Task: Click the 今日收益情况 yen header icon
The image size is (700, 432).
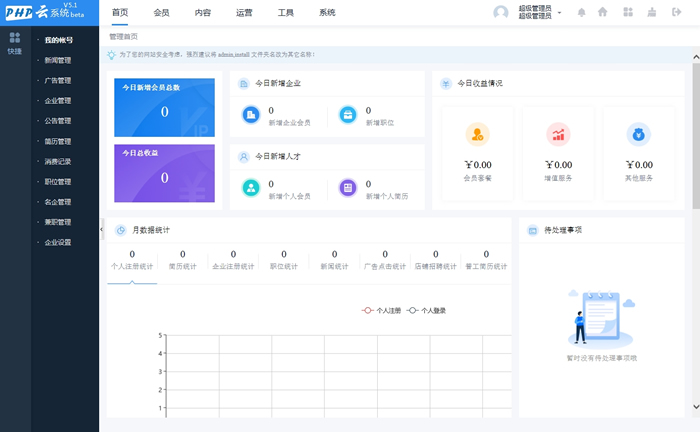Action: pos(446,83)
